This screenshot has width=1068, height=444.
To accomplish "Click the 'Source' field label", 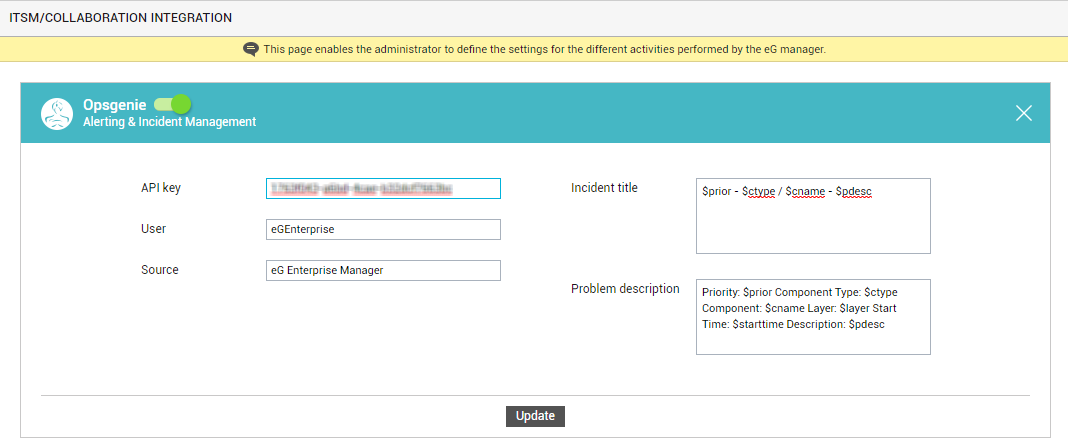I will [159, 270].
